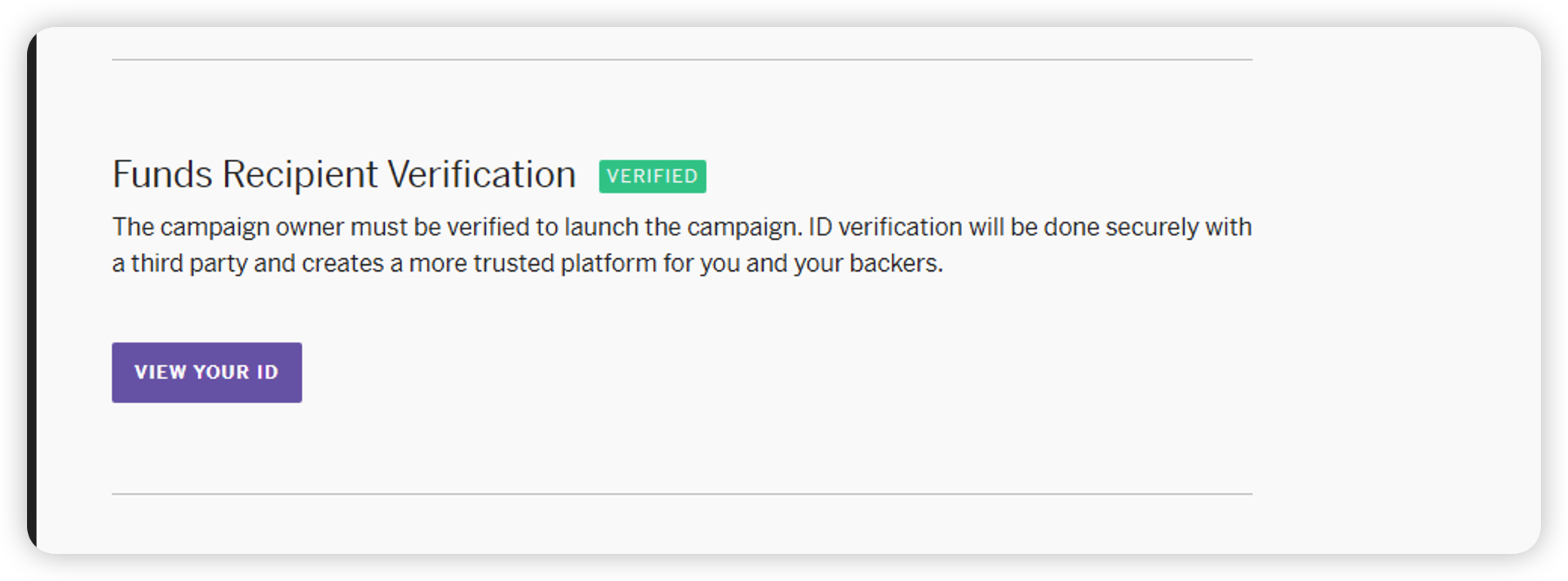Check verification status via VERIFIED label
This screenshot has height=581, width=1568.
coord(652,176)
